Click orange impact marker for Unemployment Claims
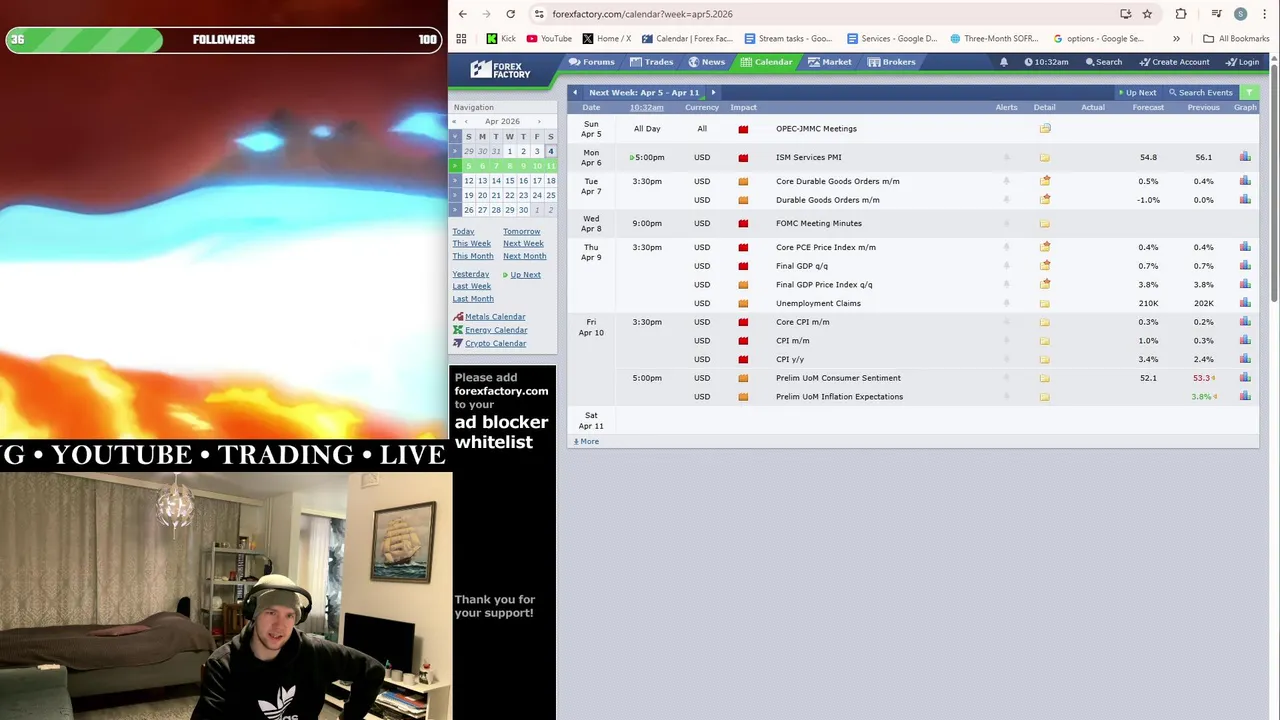The width and height of the screenshot is (1280, 720). point(743,304)
